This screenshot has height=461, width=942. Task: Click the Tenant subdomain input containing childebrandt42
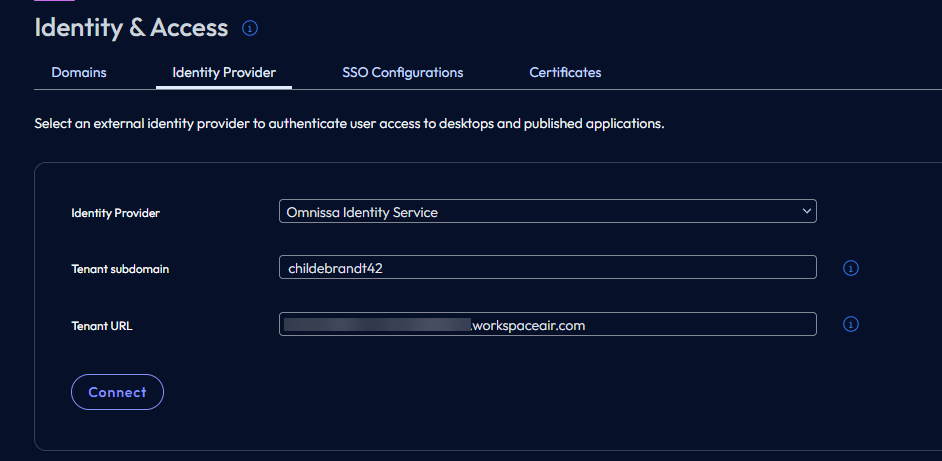tap(547, 268)
